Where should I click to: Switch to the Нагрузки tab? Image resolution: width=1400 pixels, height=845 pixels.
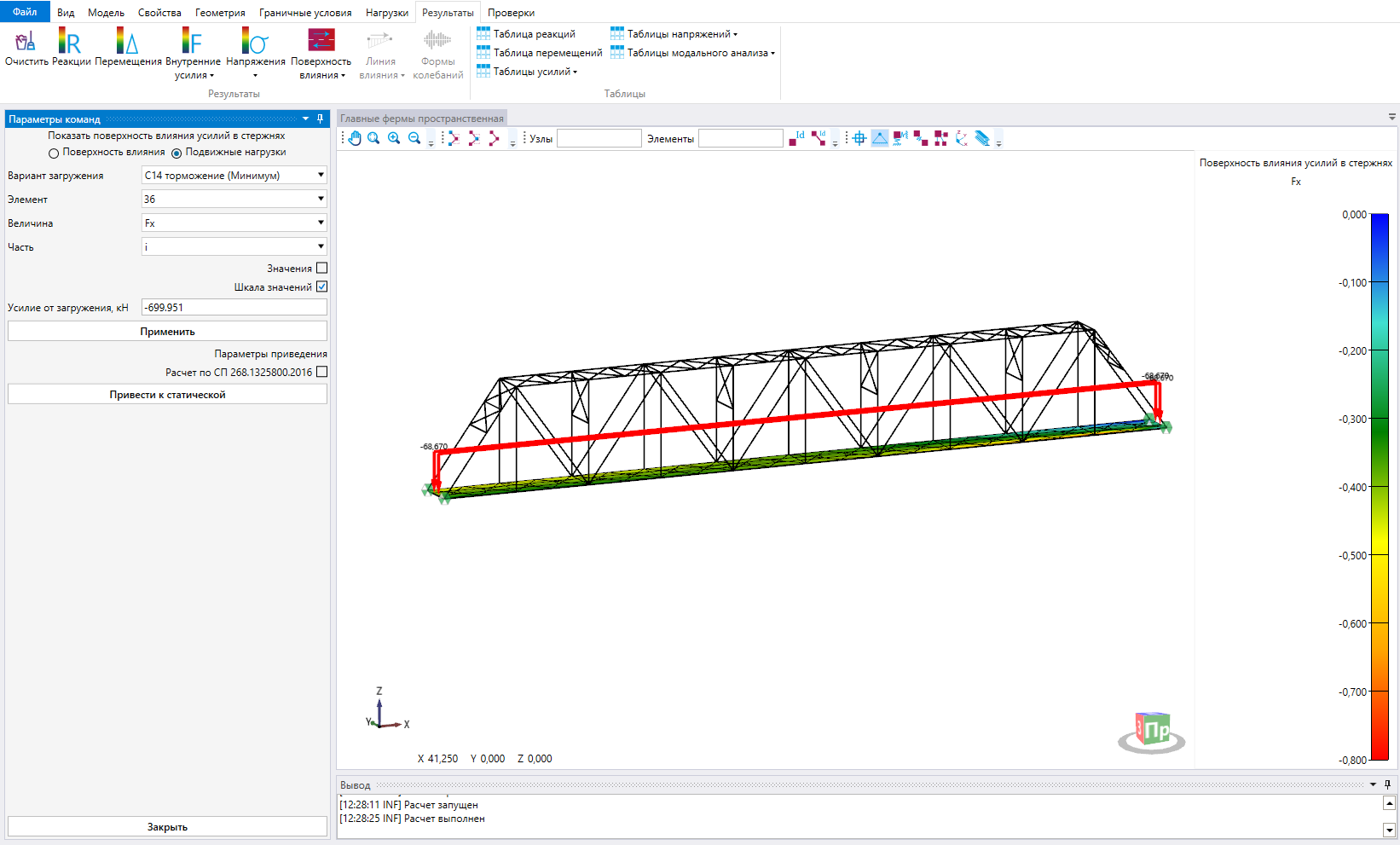point(387,13)
